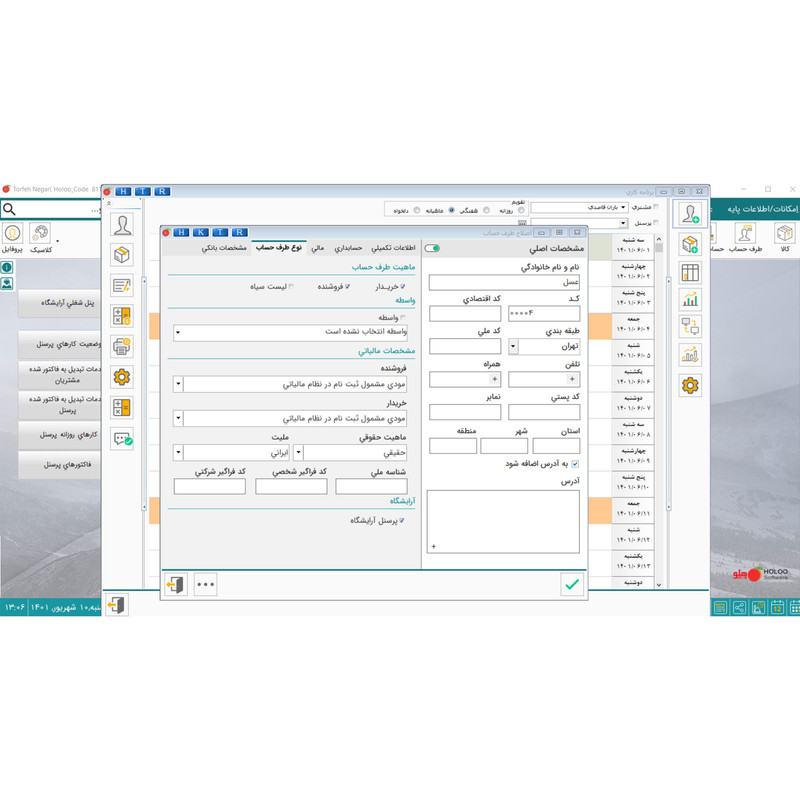800x800 pixels.
Task: Enable the لیست سیاه blacklist checkbox
Action: [291, 287]
